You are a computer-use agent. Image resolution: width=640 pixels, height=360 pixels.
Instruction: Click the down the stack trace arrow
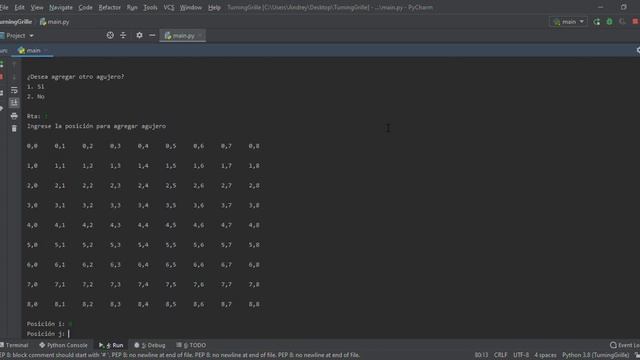[x=14, y=77]
